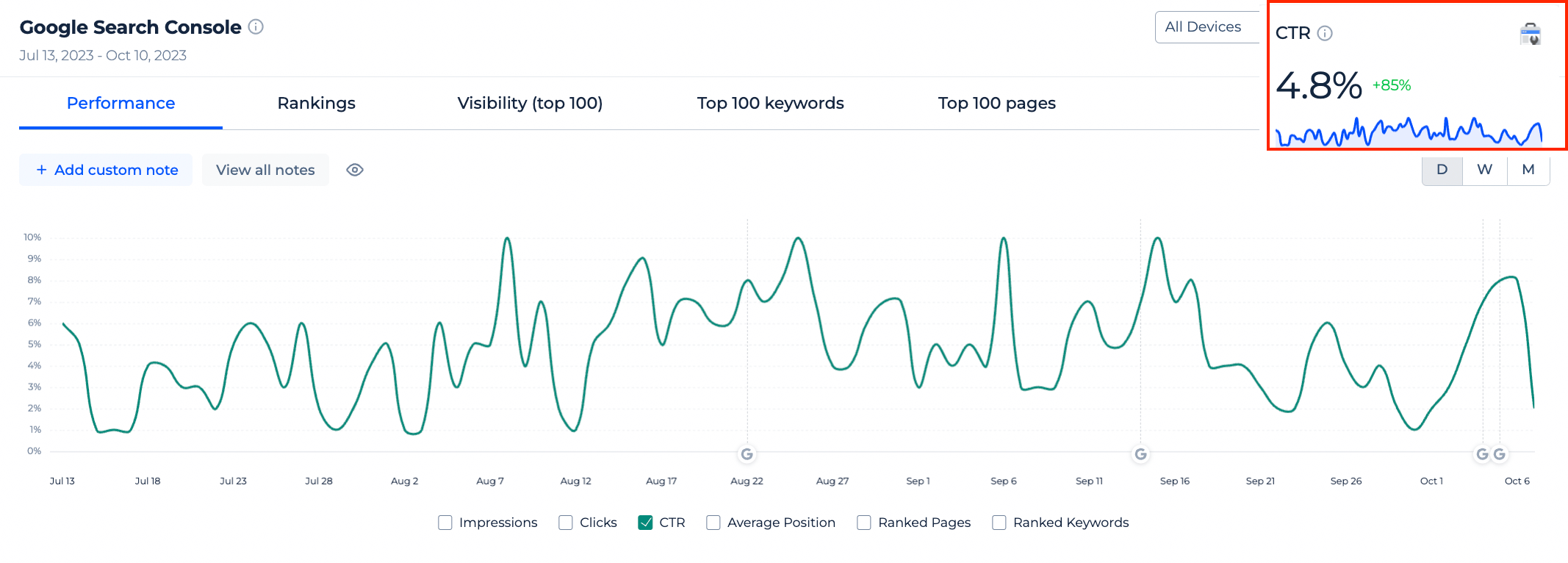The width and height of the screenshot is (1568, 563).
Task: Click the rightmost Google update marker near Oct 6
Action: (x=1500, y=454)
